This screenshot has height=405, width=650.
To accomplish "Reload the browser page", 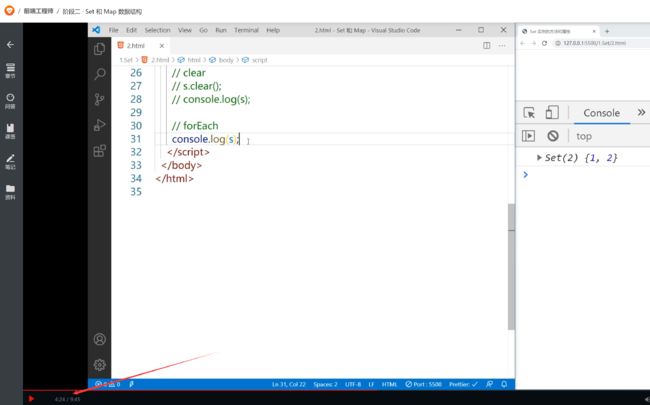I will [544, 43].
